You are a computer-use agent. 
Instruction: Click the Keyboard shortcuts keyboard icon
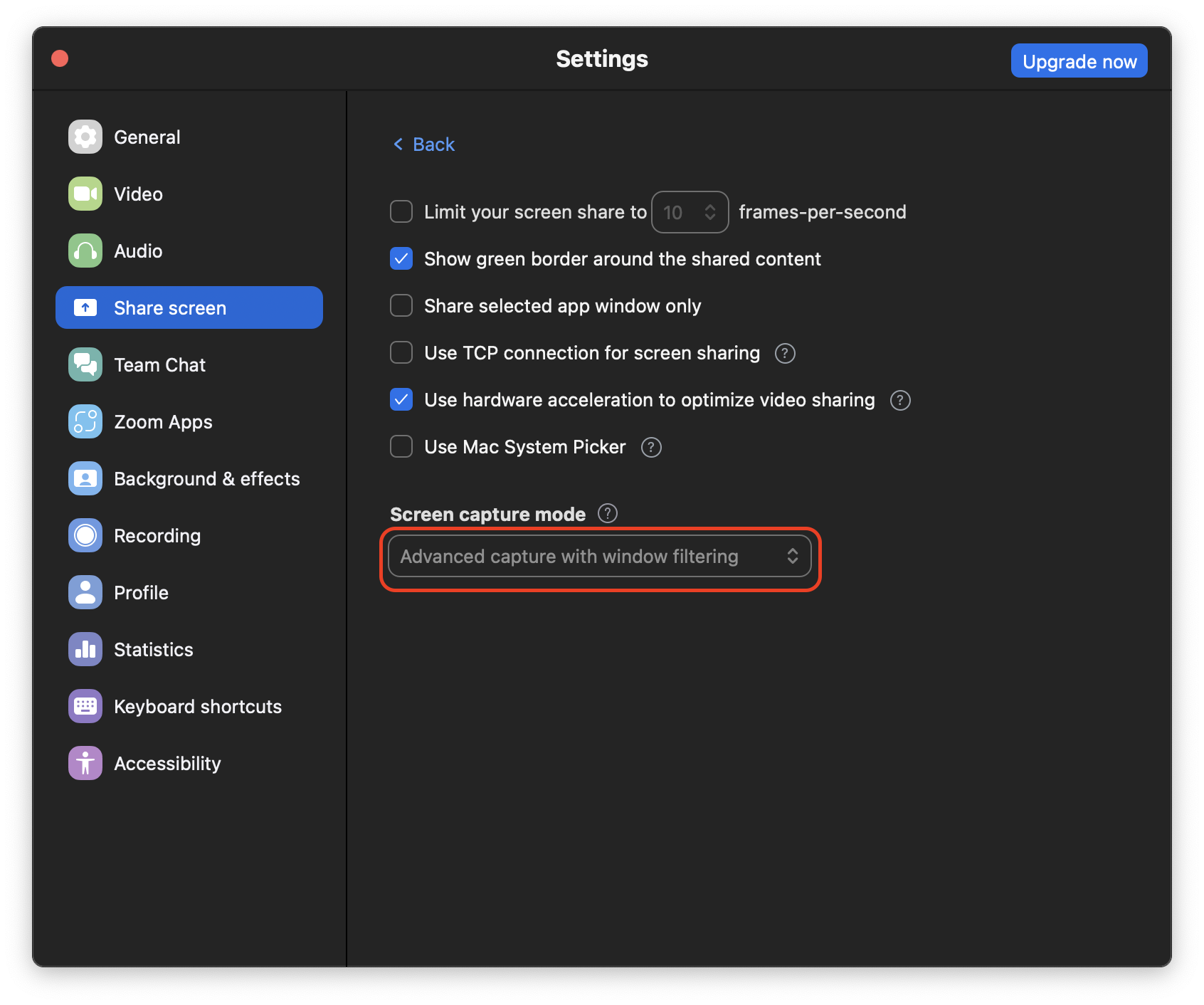pos(85,706)
